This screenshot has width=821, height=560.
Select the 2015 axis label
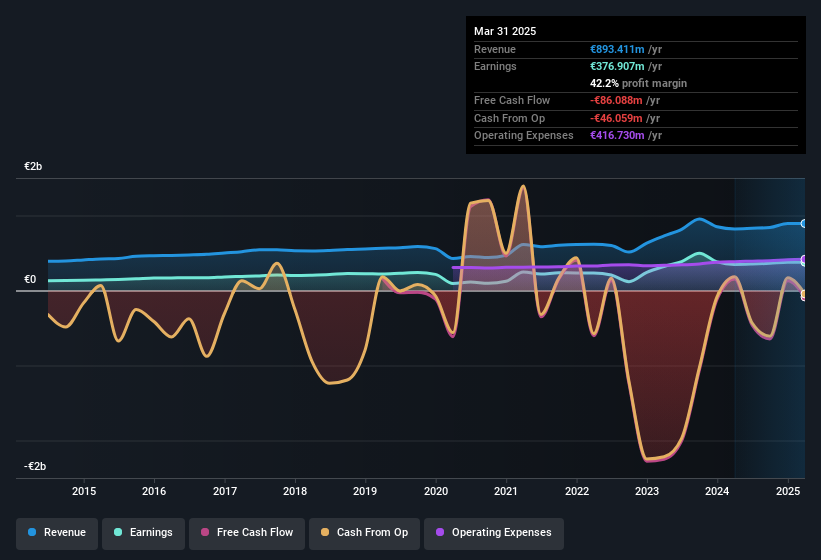(x=84, y=491)
